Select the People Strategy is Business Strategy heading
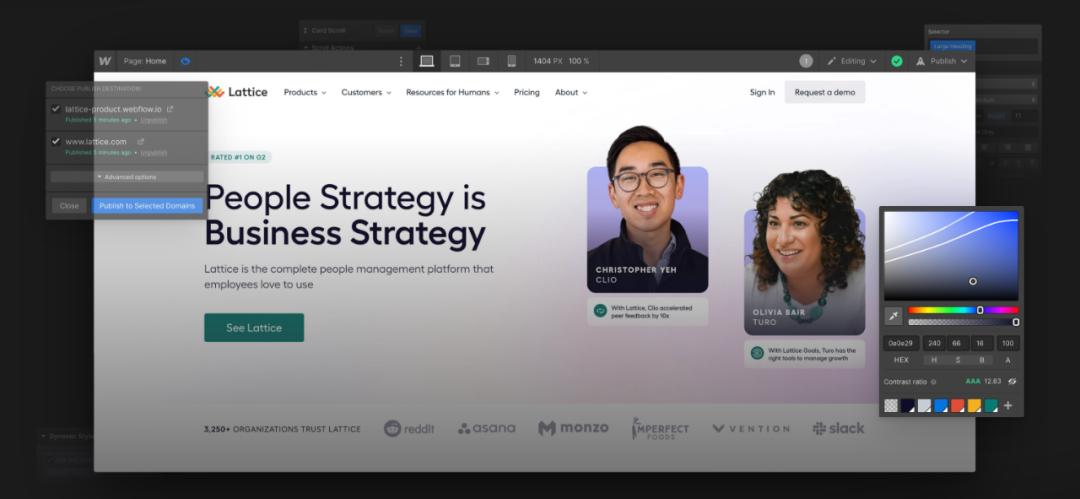The height and width of the screenshot is (499, 1080). coord(346,215)
